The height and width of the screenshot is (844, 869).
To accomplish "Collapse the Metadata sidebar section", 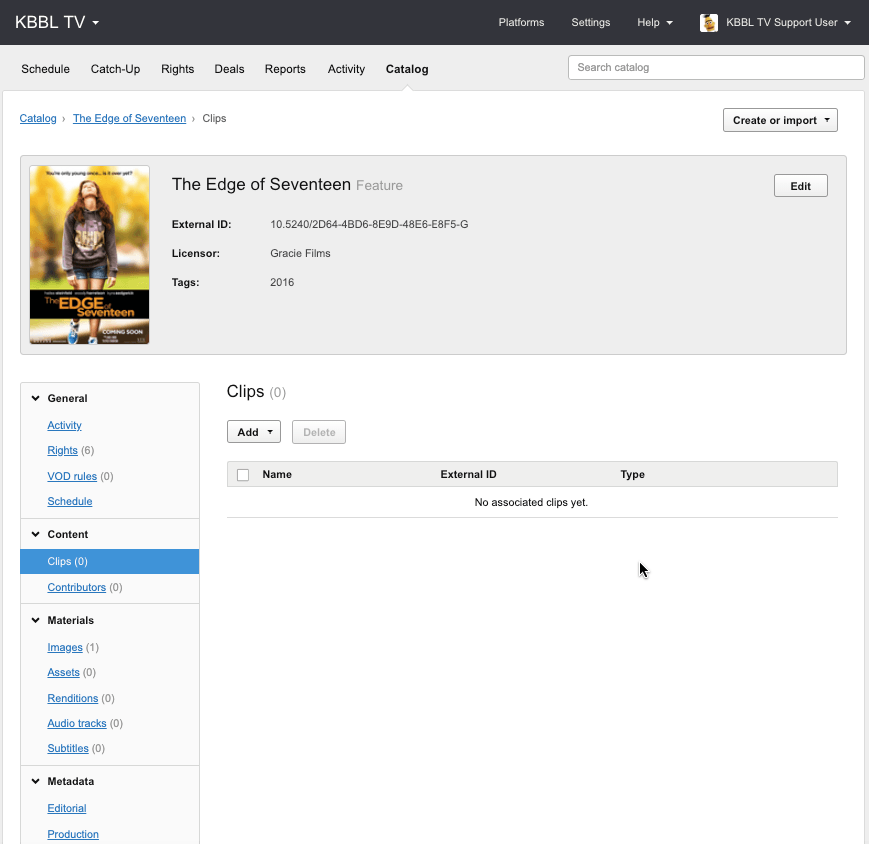I will tap(35, 781).
